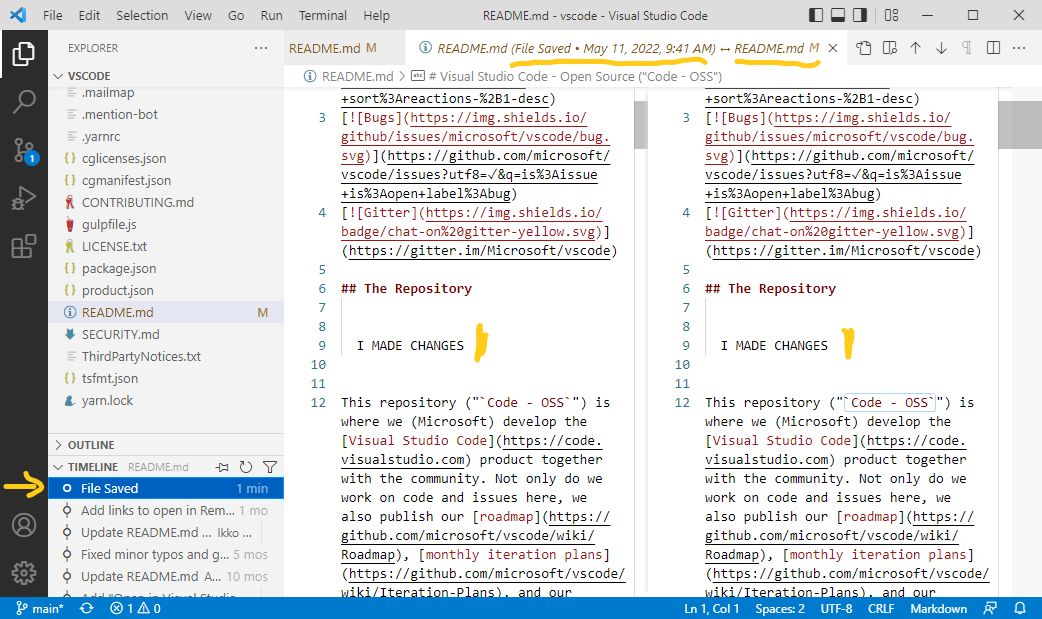Click main* branch in status bar
1042x619 pixels.
(40, 608)
